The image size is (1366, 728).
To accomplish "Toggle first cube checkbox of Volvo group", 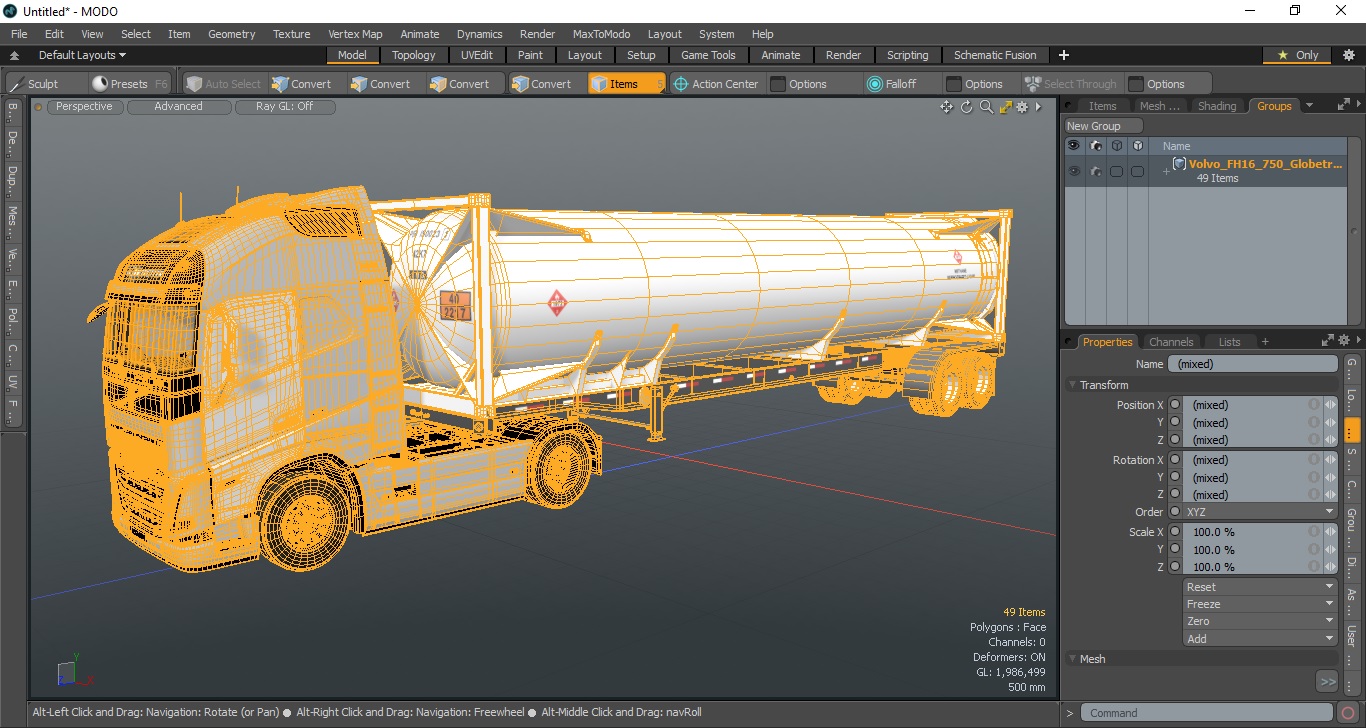I will [x=1116, y=172].
